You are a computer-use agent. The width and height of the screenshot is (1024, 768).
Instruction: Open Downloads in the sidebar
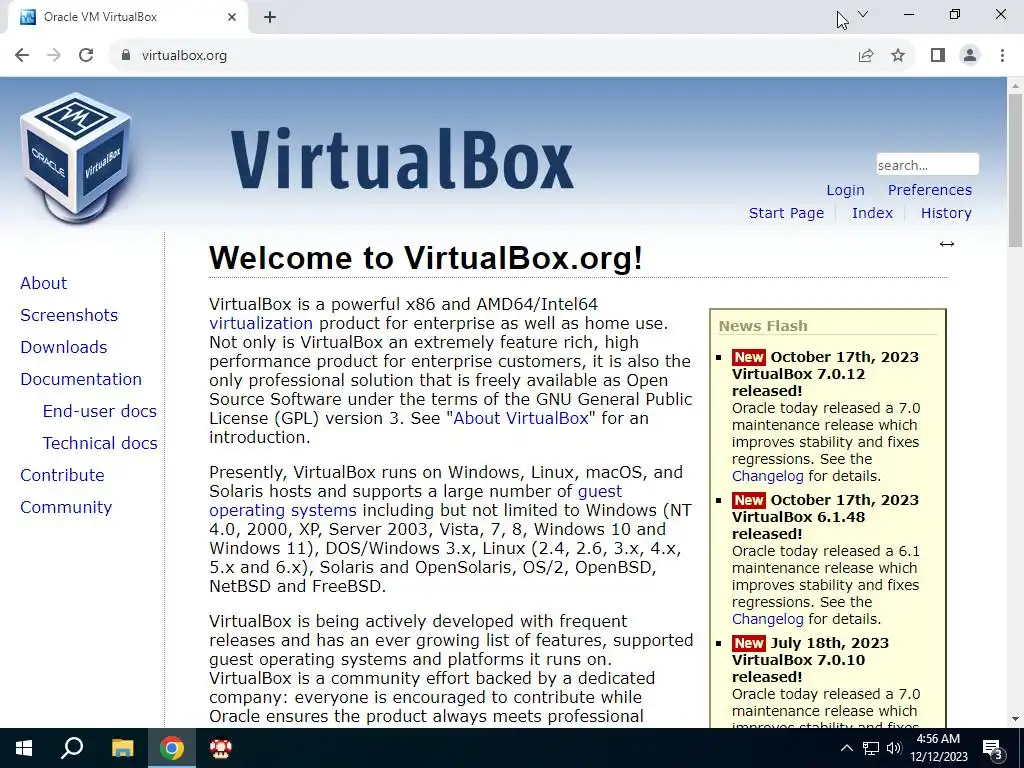click(x=63, y=347)
